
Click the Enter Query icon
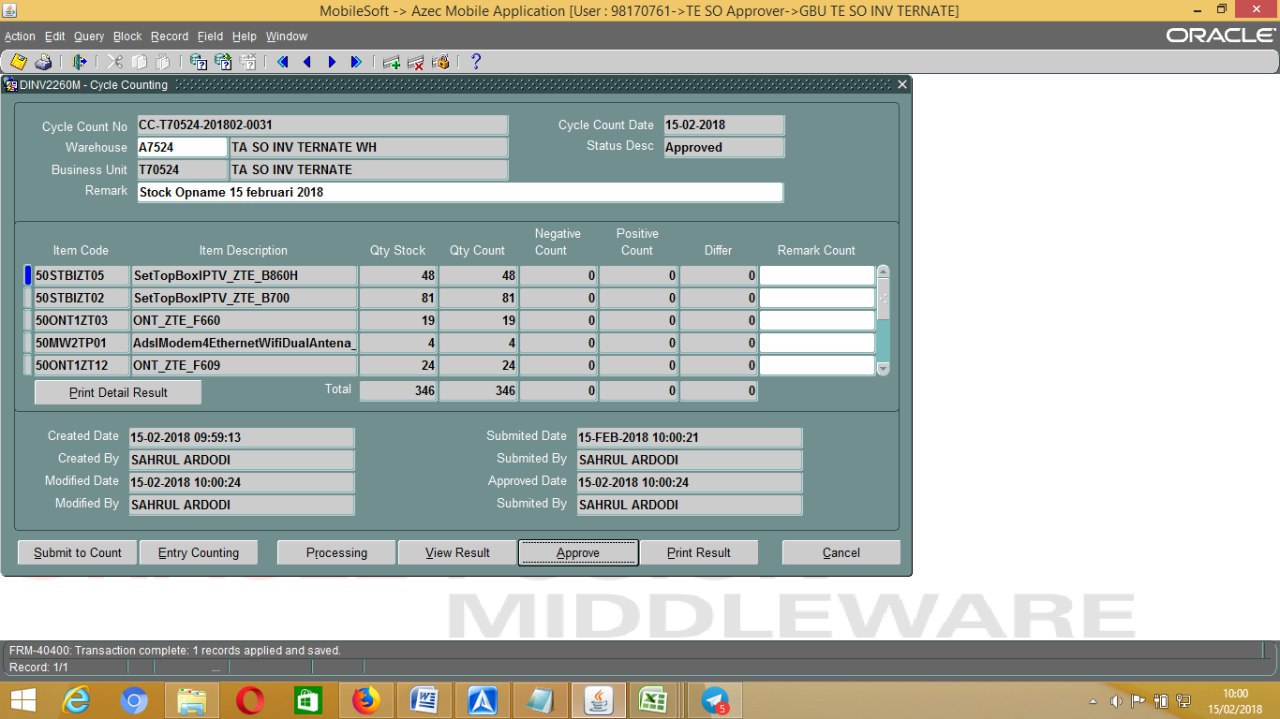(198, 62)
